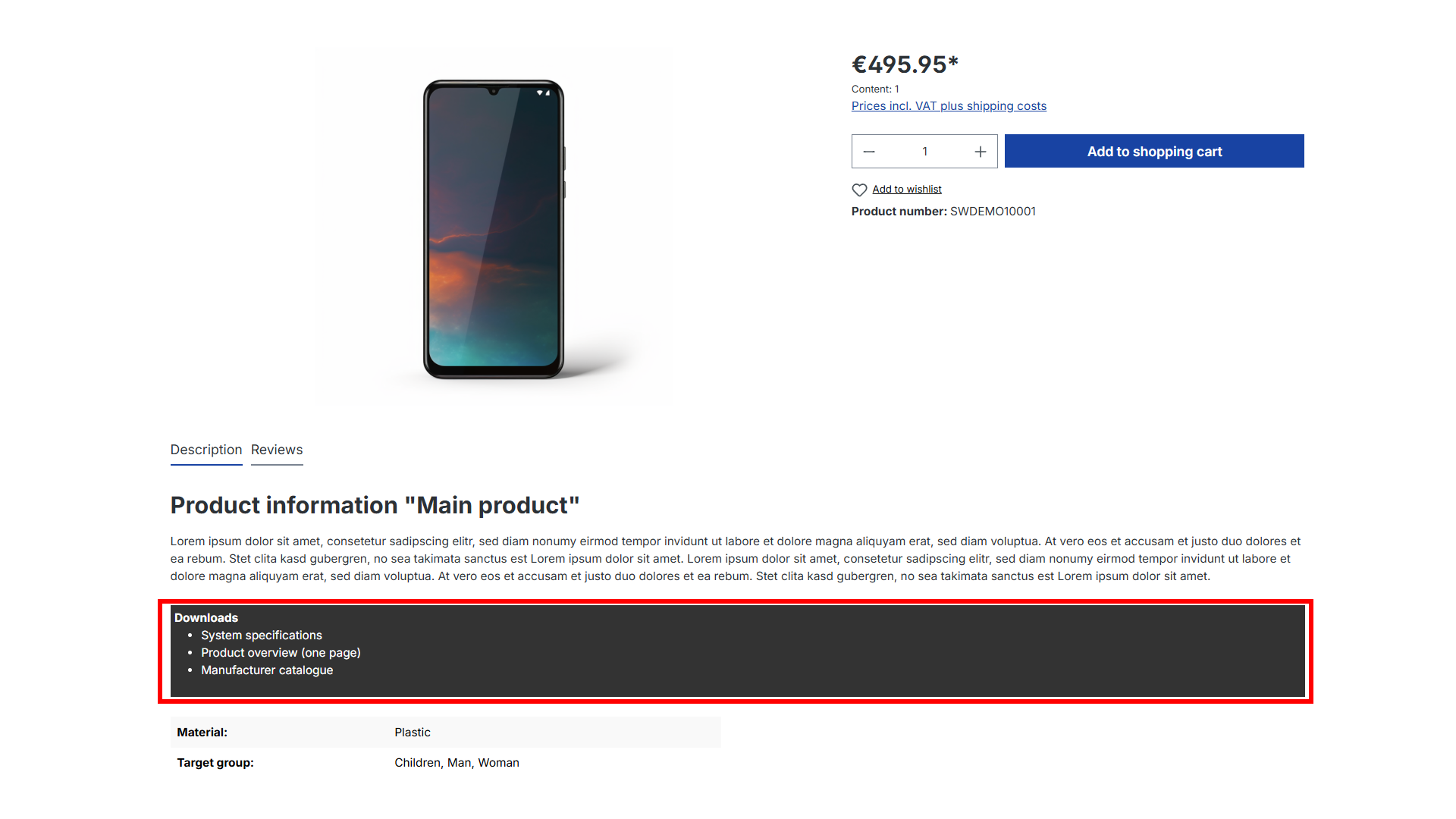Open the Product overview one page download
1456x819 pixels.
tap(280, 652)
